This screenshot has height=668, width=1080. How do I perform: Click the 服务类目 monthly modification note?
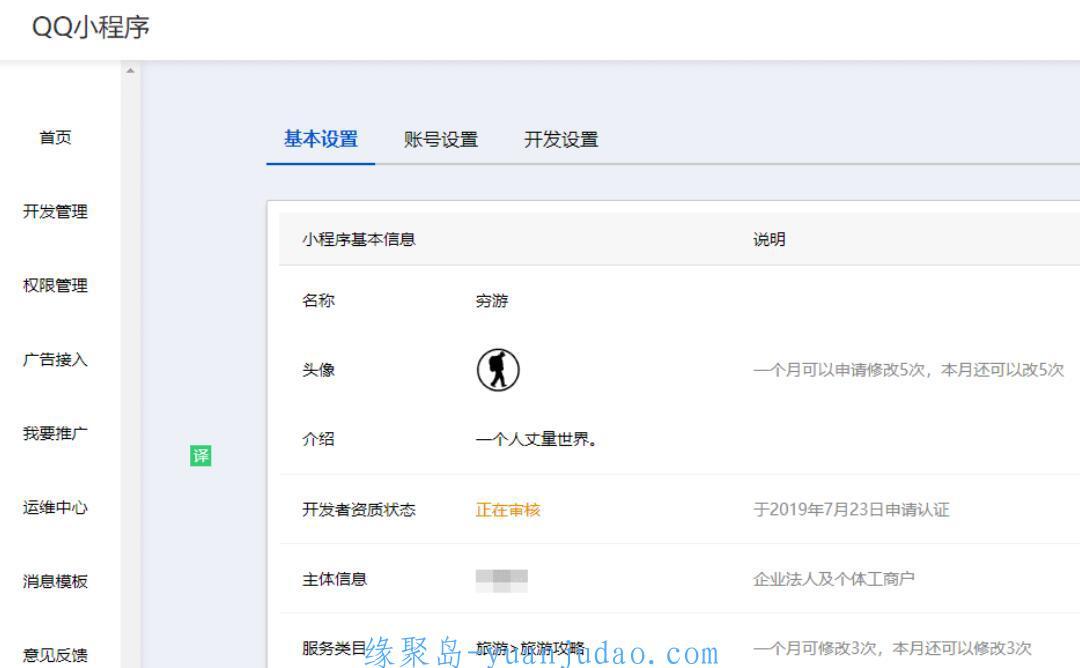coord(893,648)
